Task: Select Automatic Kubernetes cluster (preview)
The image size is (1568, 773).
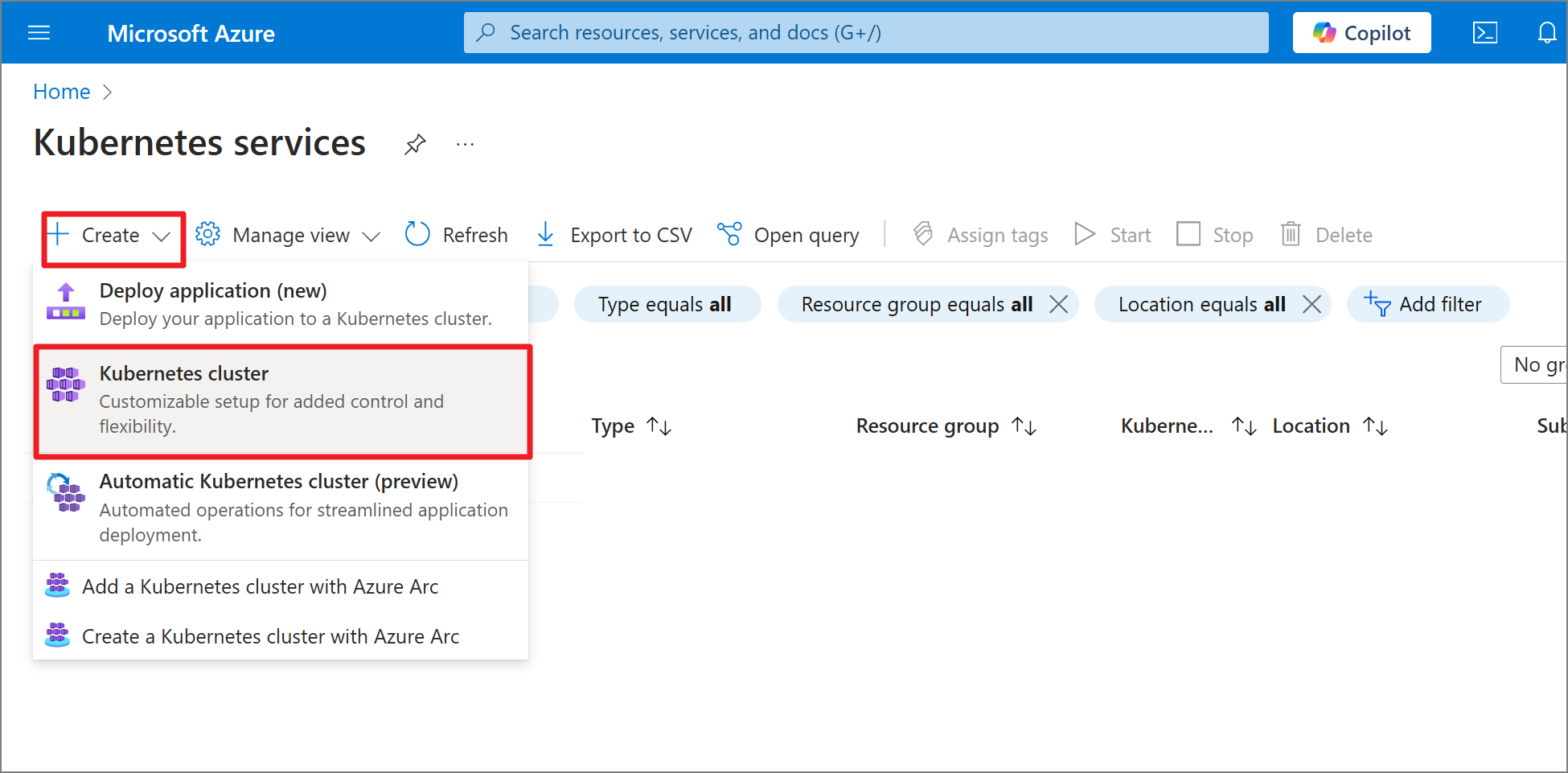Action: pyautogui.click(x=281, y=507)
